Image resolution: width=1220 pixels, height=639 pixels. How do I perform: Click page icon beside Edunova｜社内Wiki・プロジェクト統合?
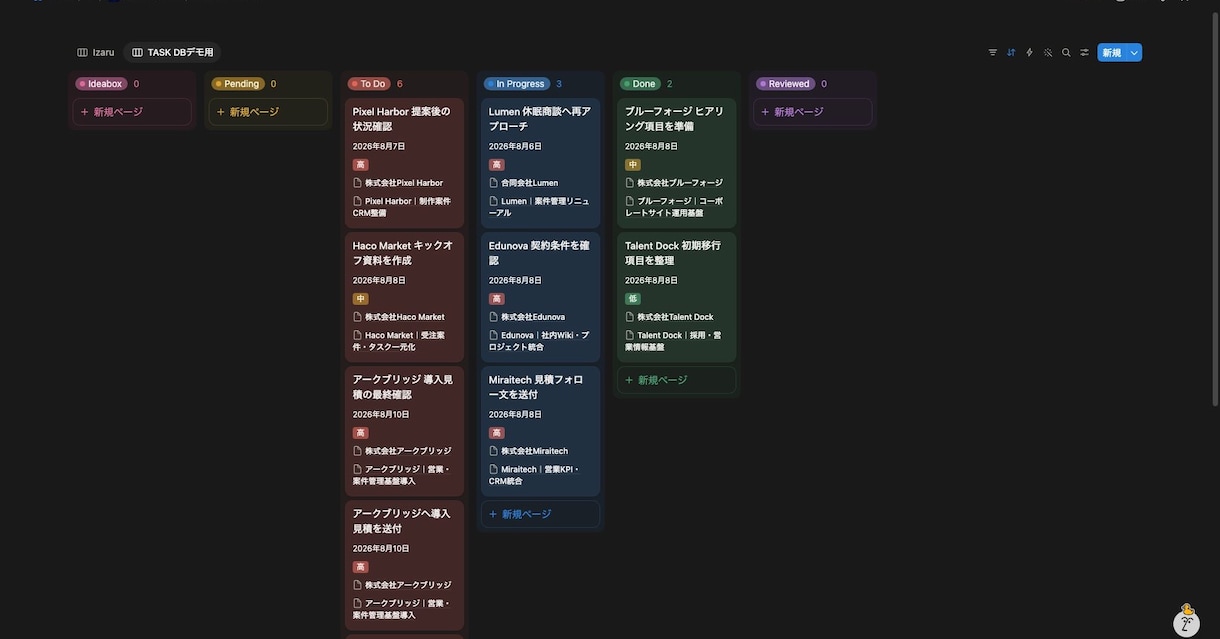[x=493, y=335]
